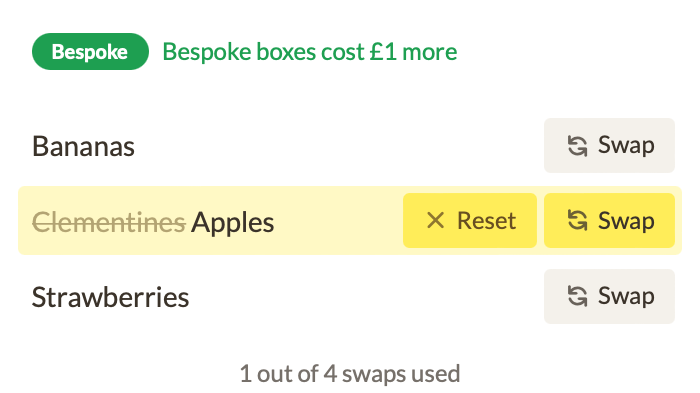700x393 pixels.
Task: Click the X icon in Reset button
Action: pos(435,221)
